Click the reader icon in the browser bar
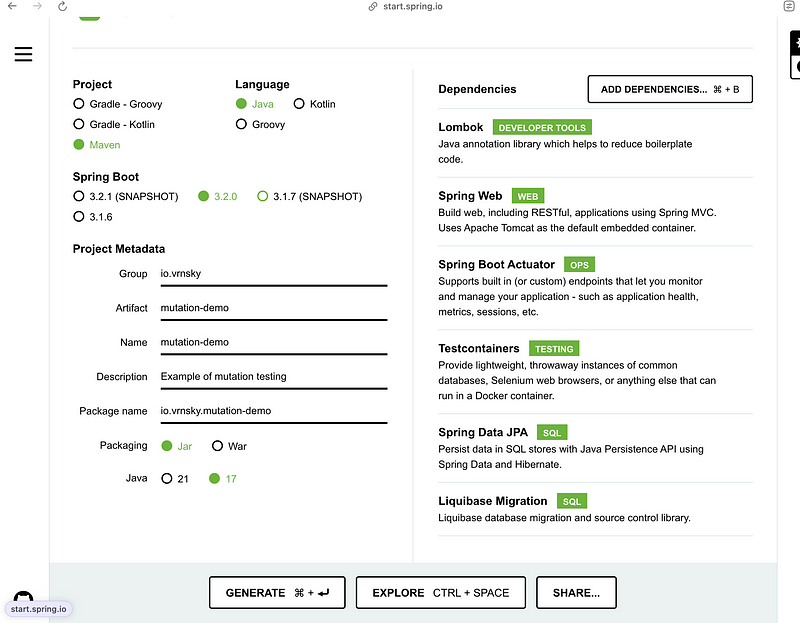 pyautogui.click(x=789, y=6)
